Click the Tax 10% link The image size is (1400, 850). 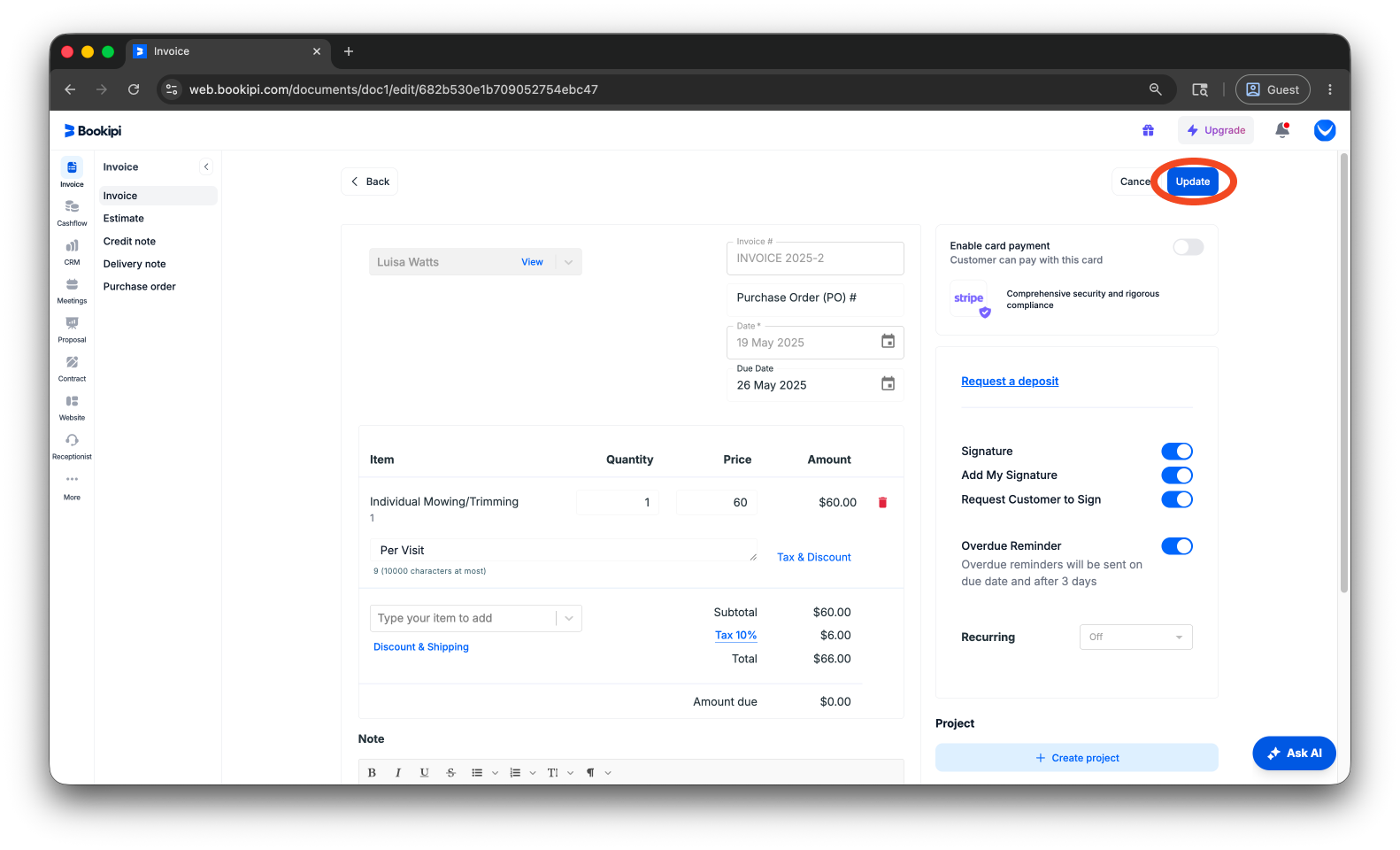(x=735, y=636)
